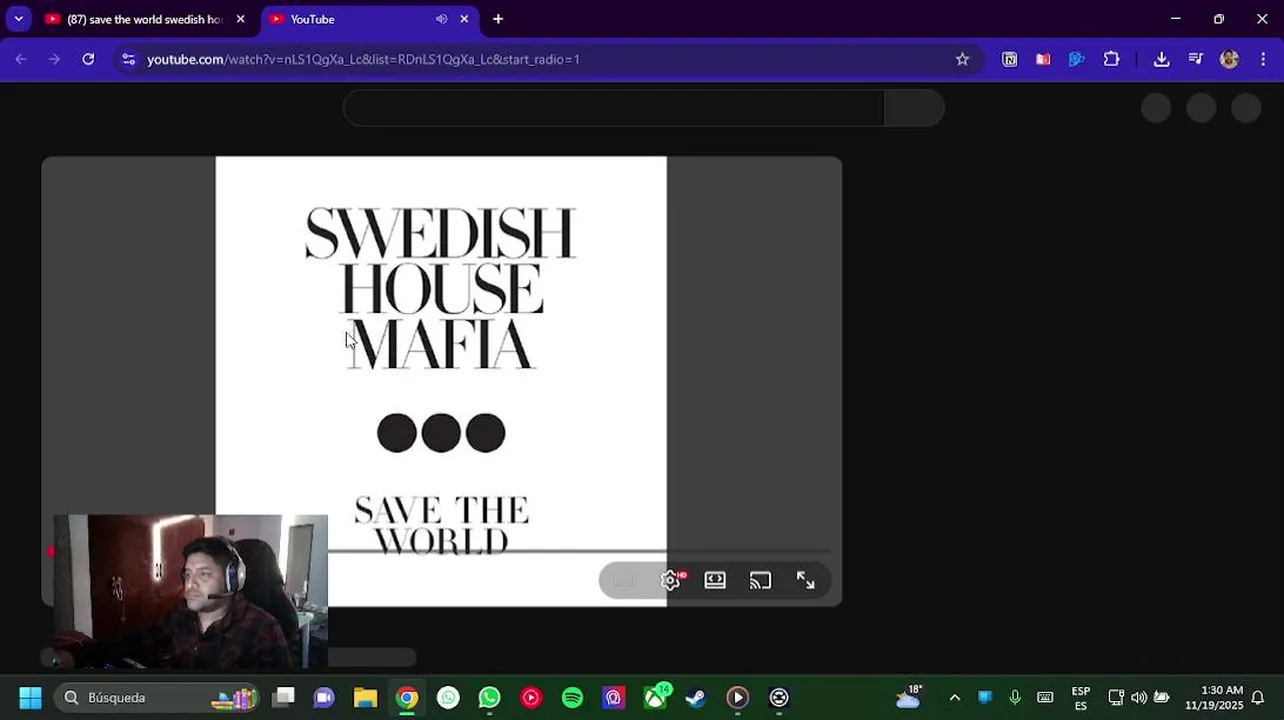Minimize the Chrome window
The width and height of the screenshot is (1284, 720).
pyautogui.click(x=1176, y=19)
